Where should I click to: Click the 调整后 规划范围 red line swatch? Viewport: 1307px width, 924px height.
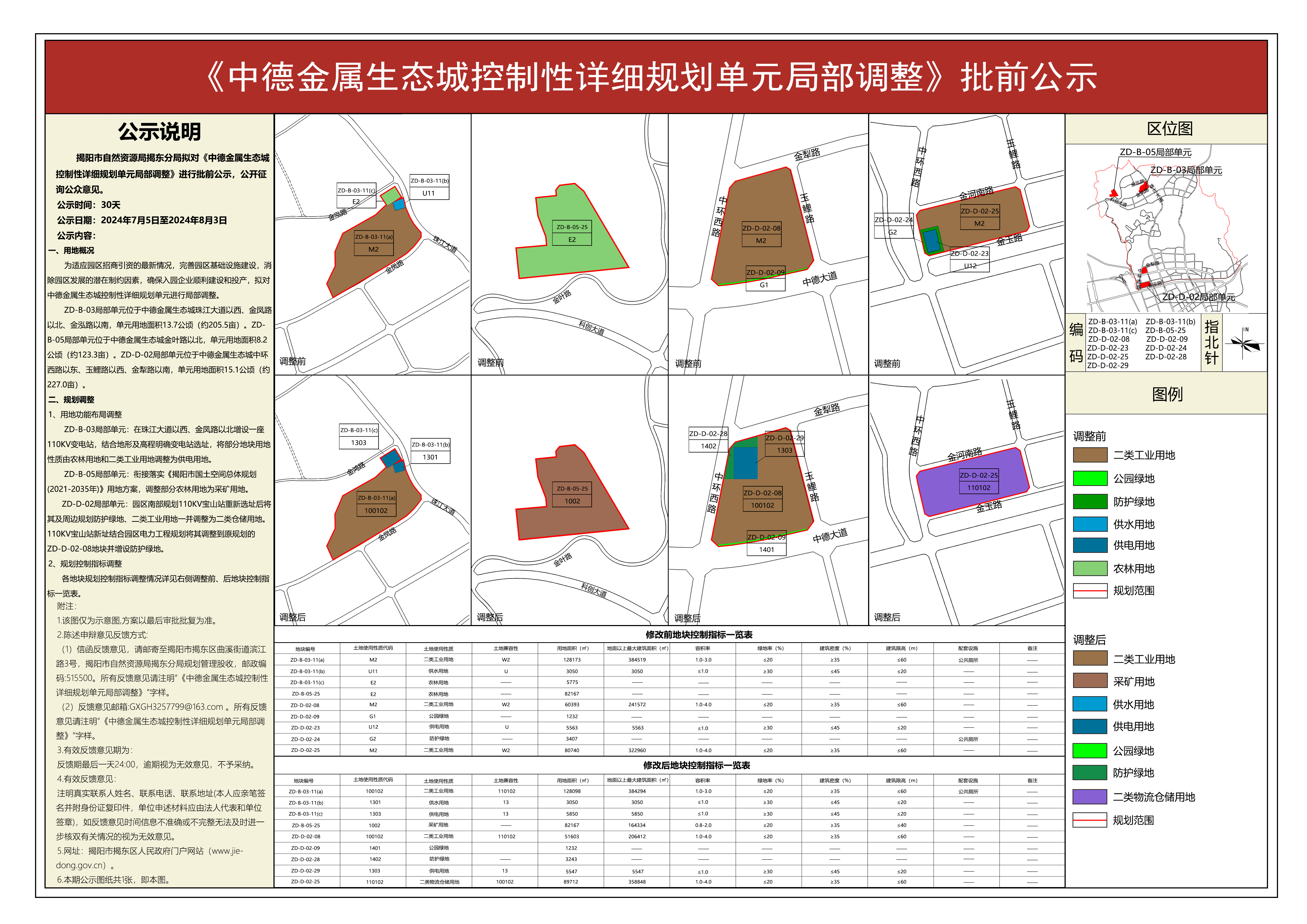click(1090, 820)
